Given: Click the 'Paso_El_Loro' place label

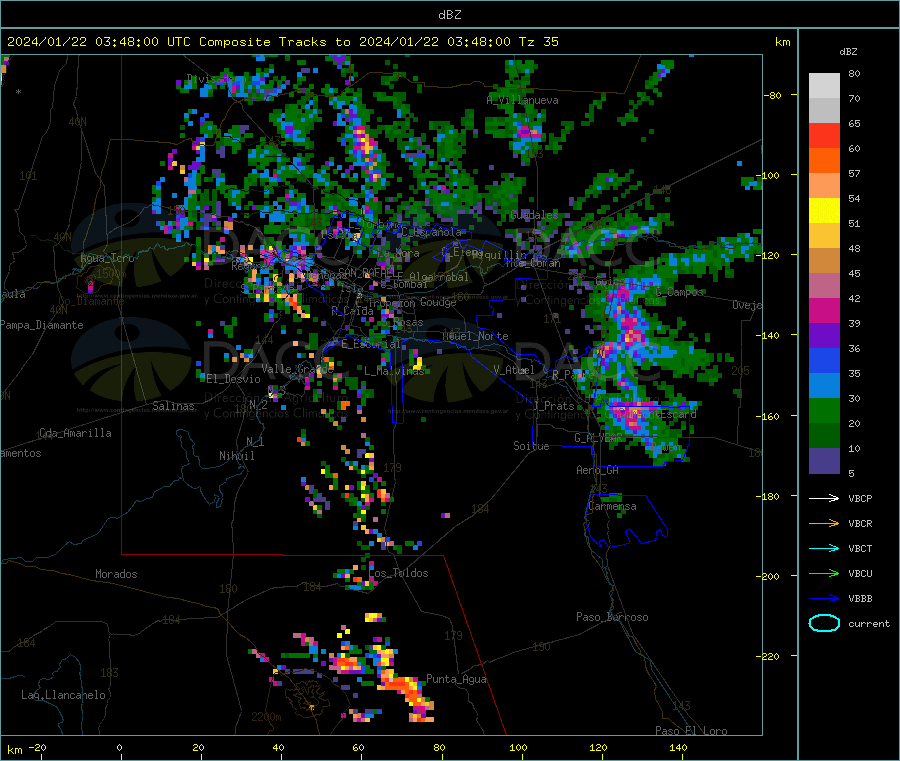Looking at the screenshot, I should [x=691, y=731].
